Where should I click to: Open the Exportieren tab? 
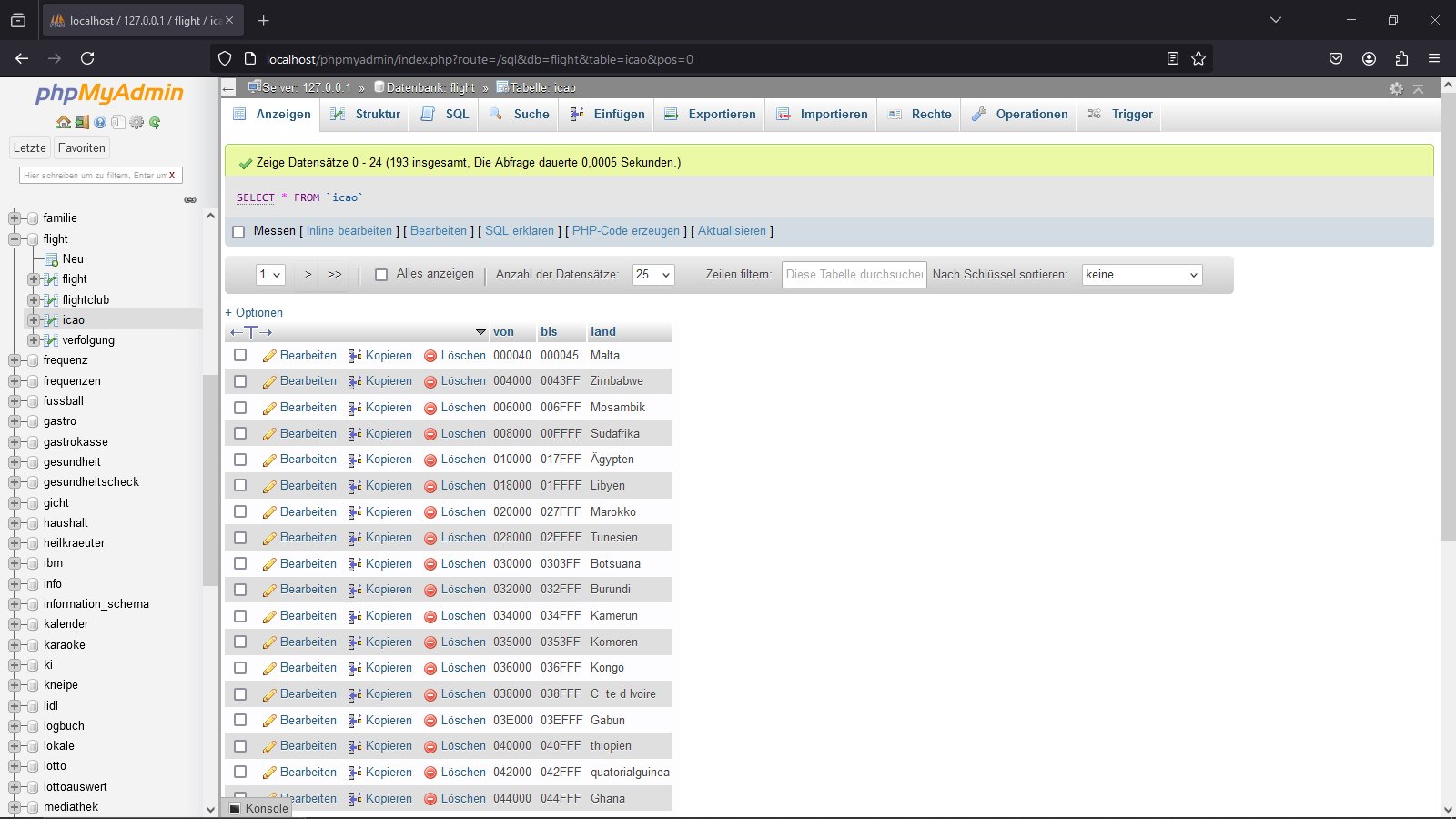pyautogui.click(x=710, y=115)
